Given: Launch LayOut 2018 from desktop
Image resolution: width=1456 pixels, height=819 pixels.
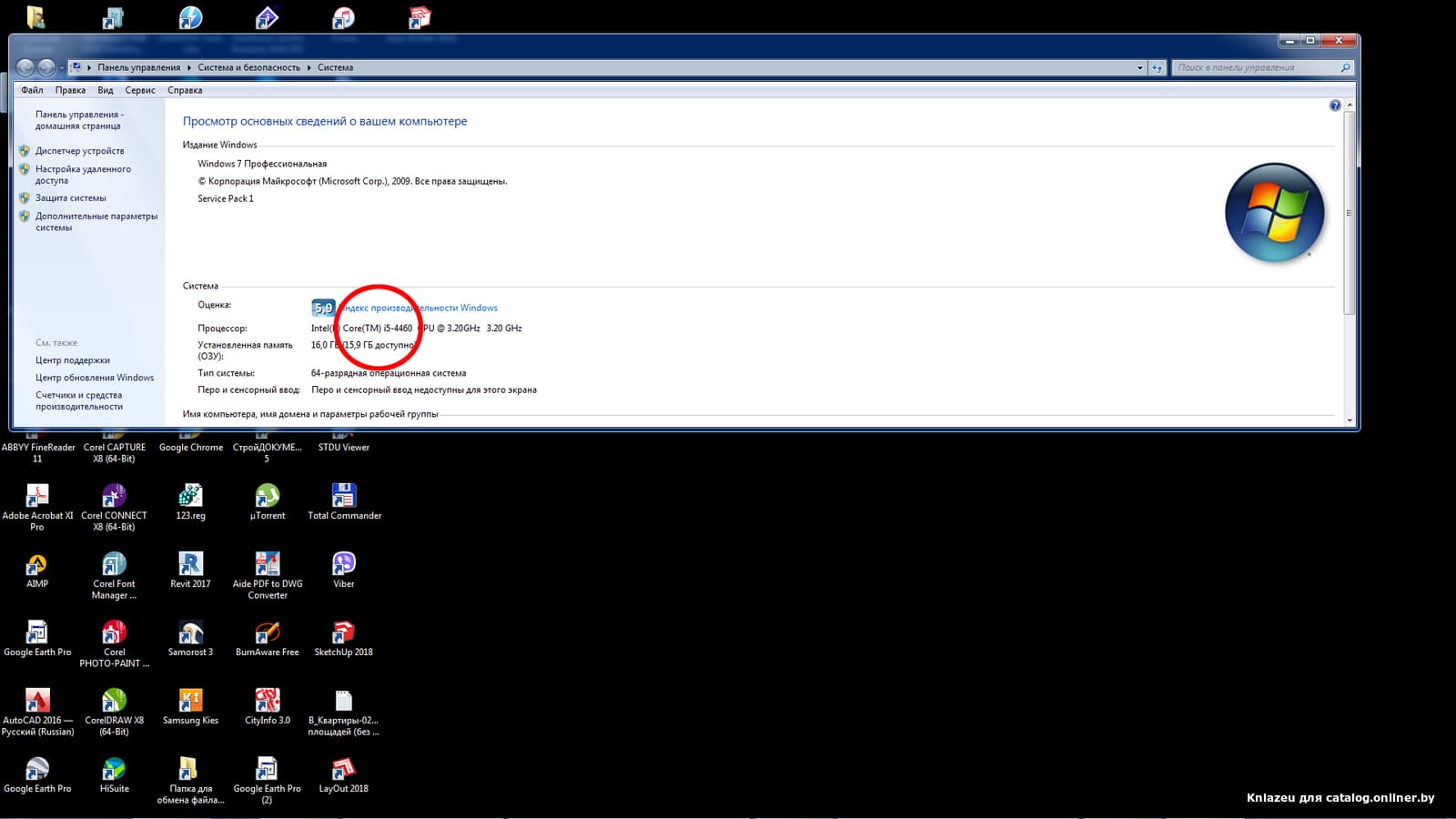Looking at the screenshot, I should click(x=344, y=774).
